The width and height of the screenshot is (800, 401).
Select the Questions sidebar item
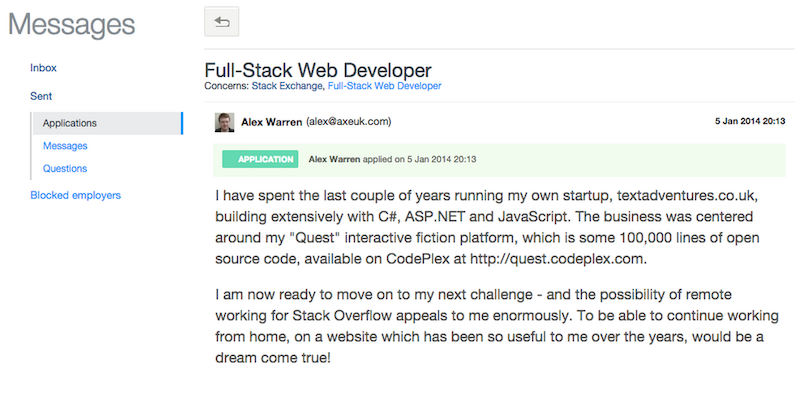[65, 168]
